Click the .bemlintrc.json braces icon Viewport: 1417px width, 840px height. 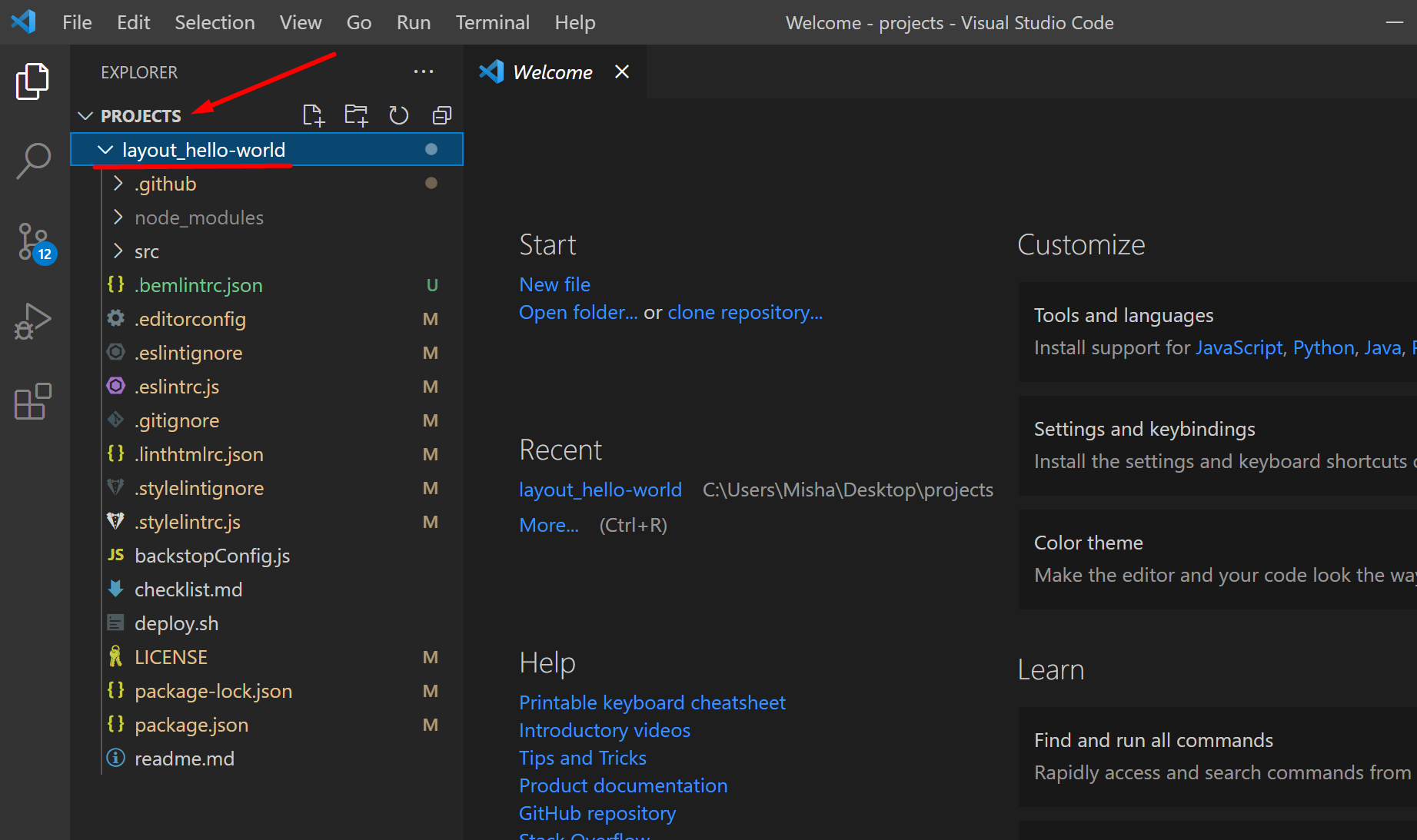[x=115, y=284]
